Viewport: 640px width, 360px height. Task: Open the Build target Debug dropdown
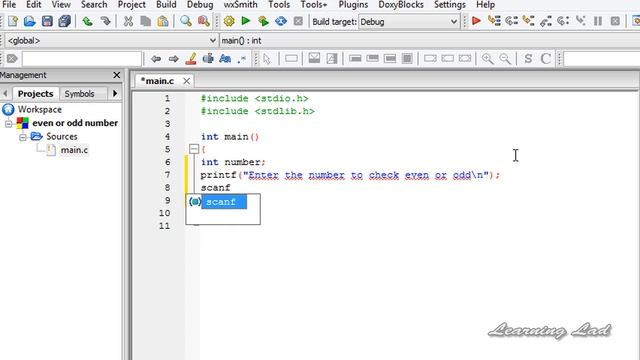[x=409, y=22]
